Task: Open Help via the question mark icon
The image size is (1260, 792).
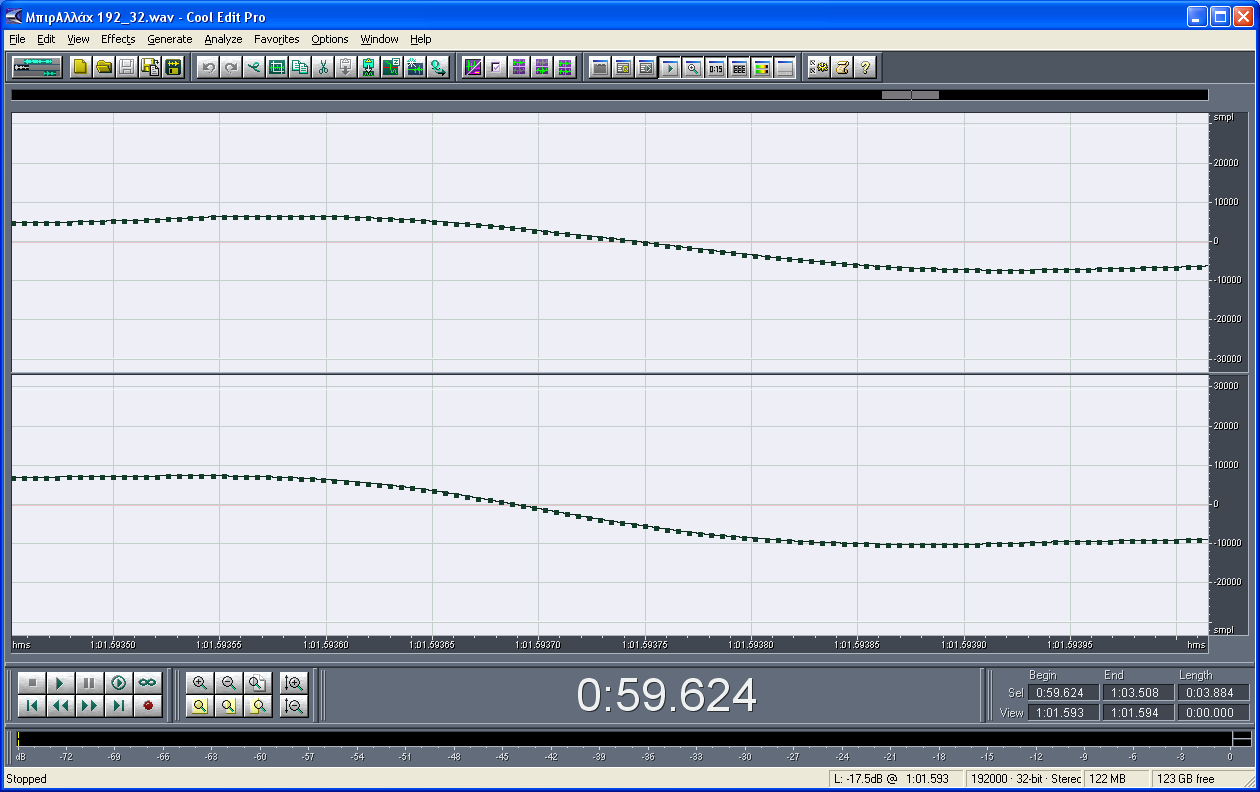Action: pos(865,67)
